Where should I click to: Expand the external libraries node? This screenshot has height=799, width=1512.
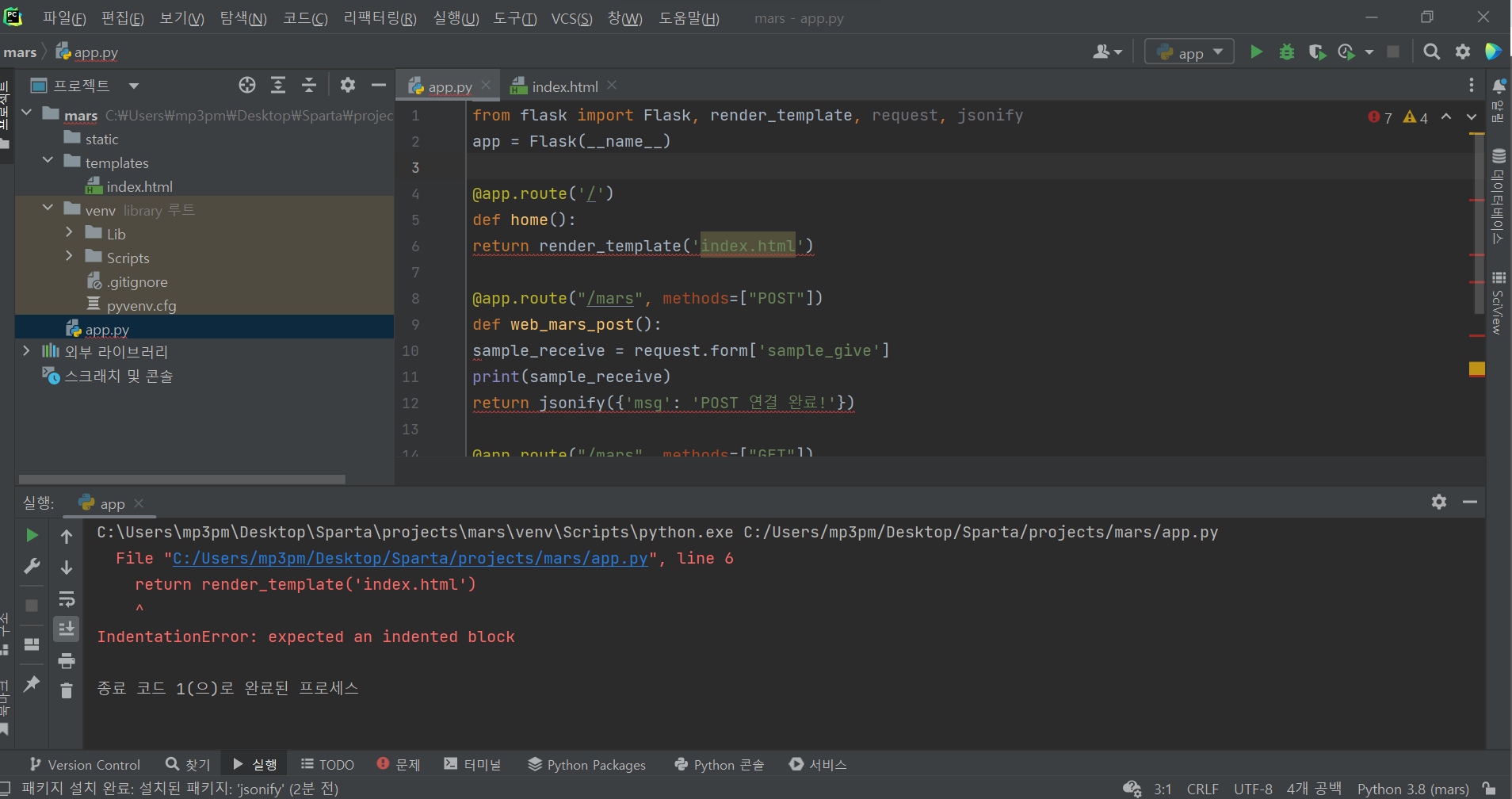coord(26,350)
